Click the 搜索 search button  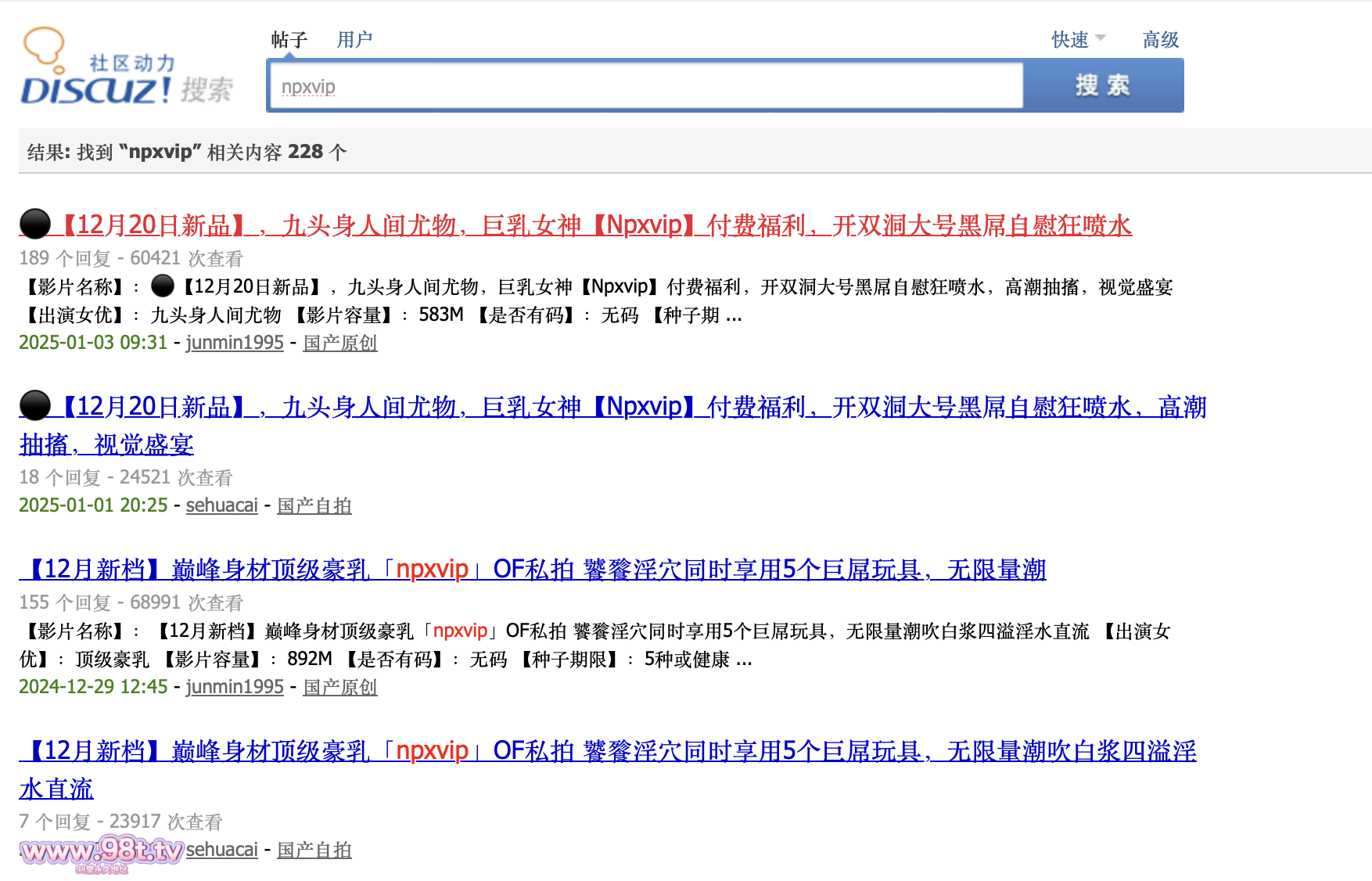[1103, 85]
